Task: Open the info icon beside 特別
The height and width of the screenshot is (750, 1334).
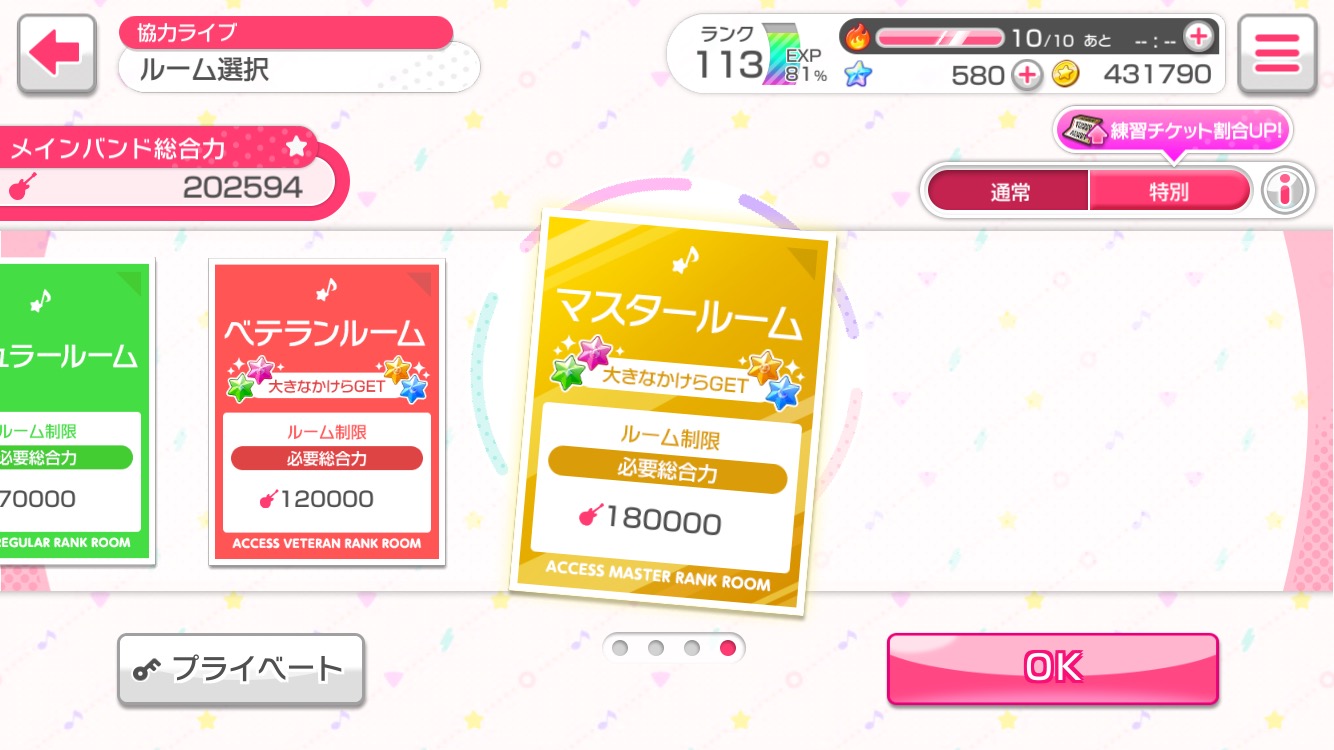Action: pyautogui.click(x=1285, y=190)
